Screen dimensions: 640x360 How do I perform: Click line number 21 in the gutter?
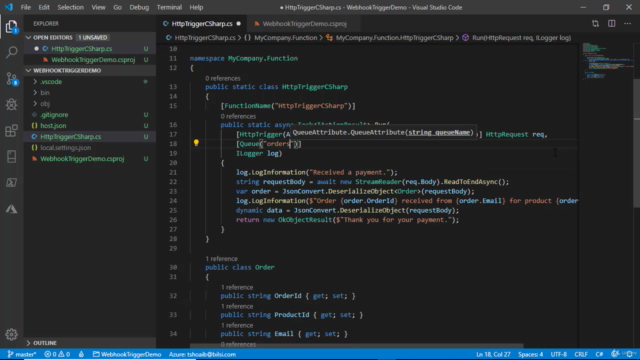pyautogui.click(x=173, y=172)
